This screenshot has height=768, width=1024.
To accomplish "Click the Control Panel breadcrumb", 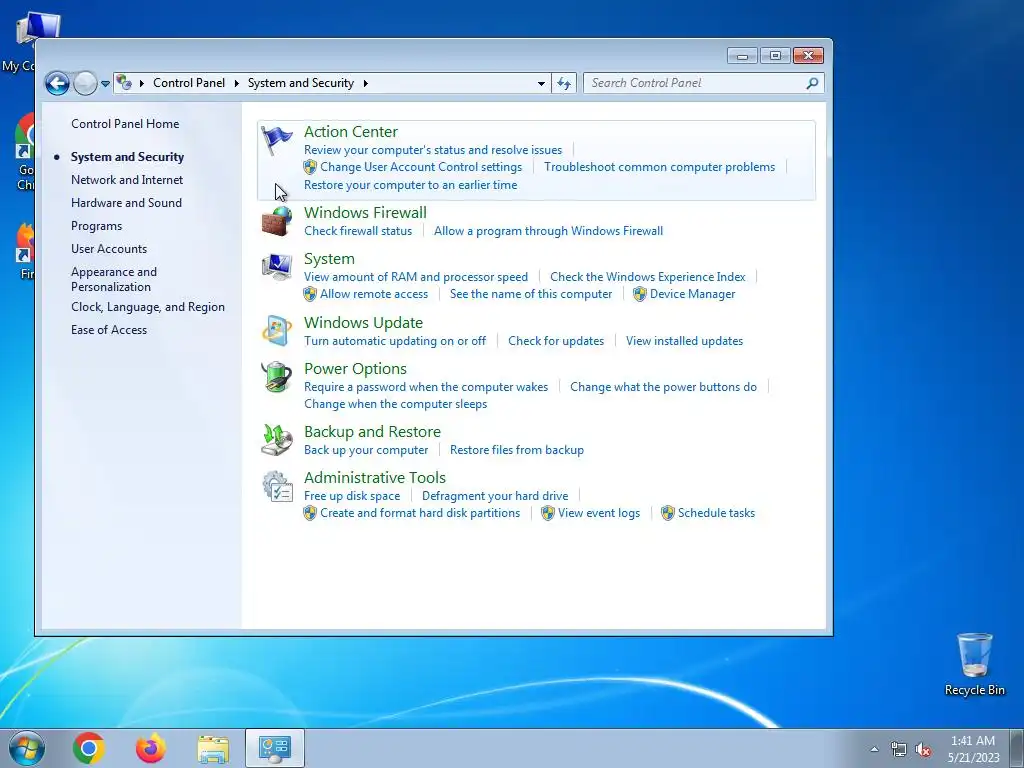I will pos(189,83).
